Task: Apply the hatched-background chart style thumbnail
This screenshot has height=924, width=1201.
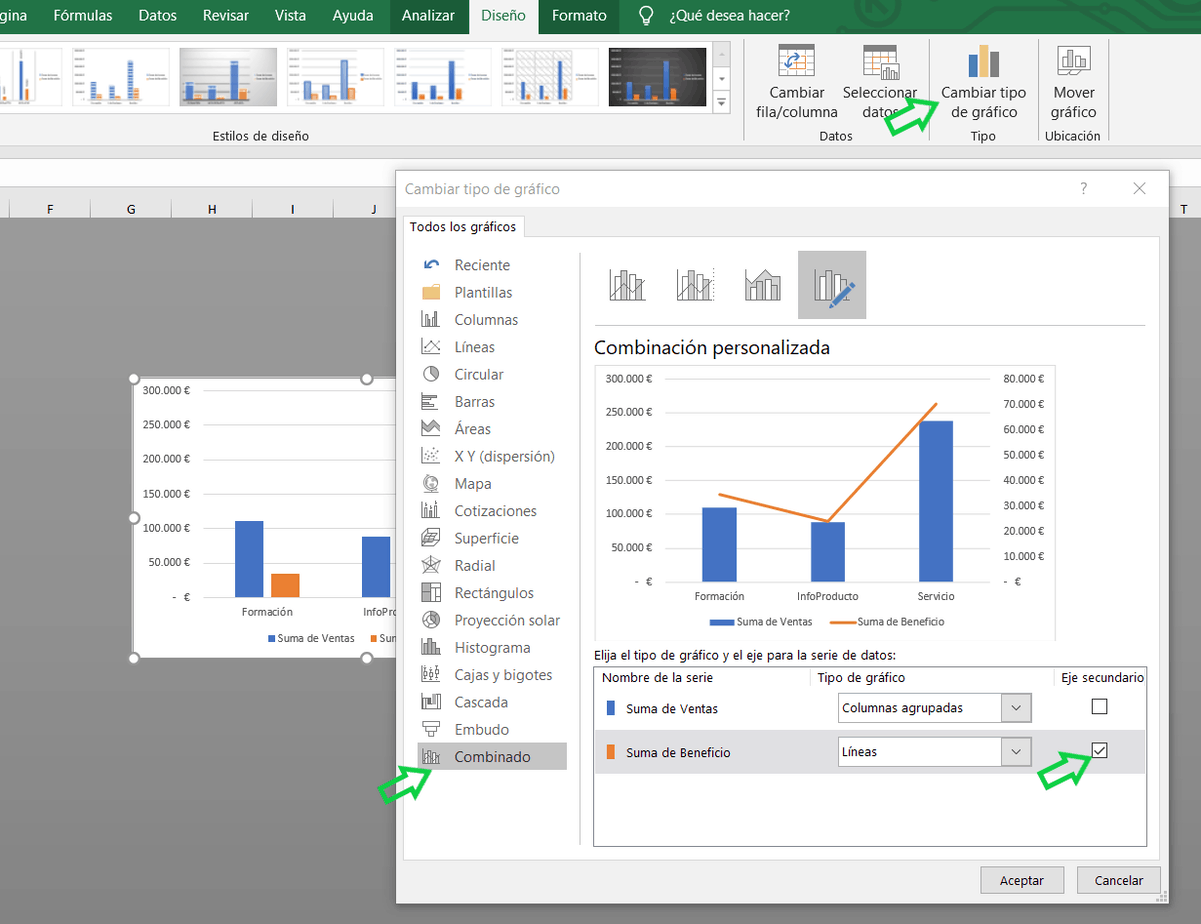Action: click(x=548, y=77)
